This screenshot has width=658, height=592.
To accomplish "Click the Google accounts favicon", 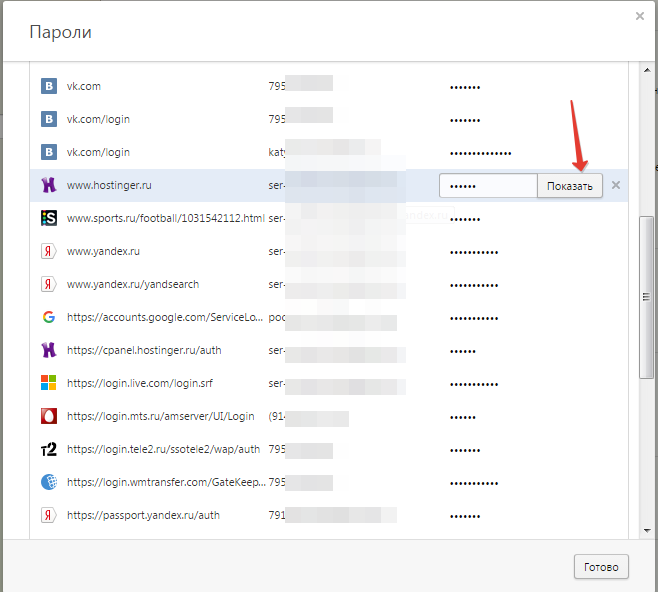I will point(49,317).
